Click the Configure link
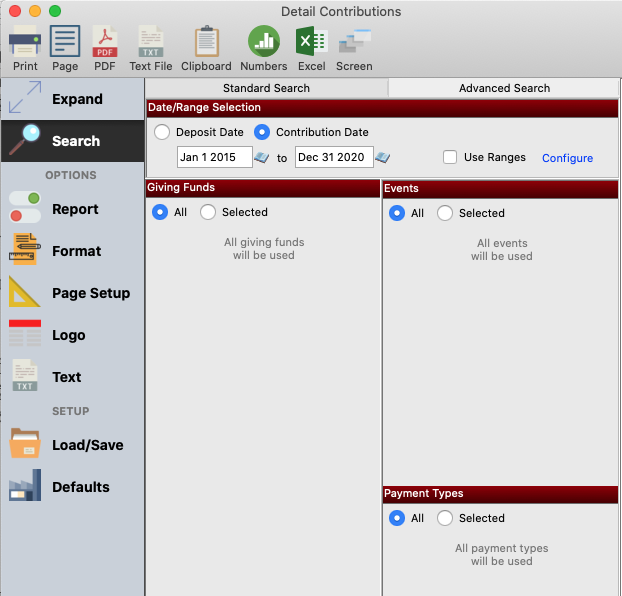622x596 pixels. (567, 158)
